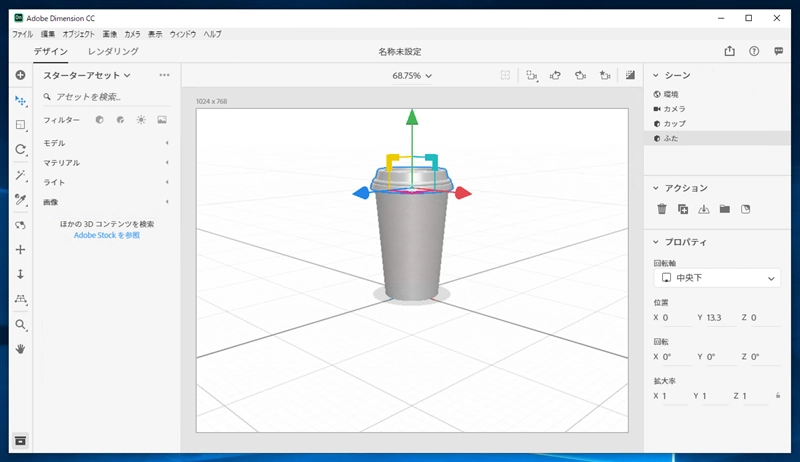The image size is (800, 462).
Task: Duplicate the selected object icon
Action: (683, 209)
